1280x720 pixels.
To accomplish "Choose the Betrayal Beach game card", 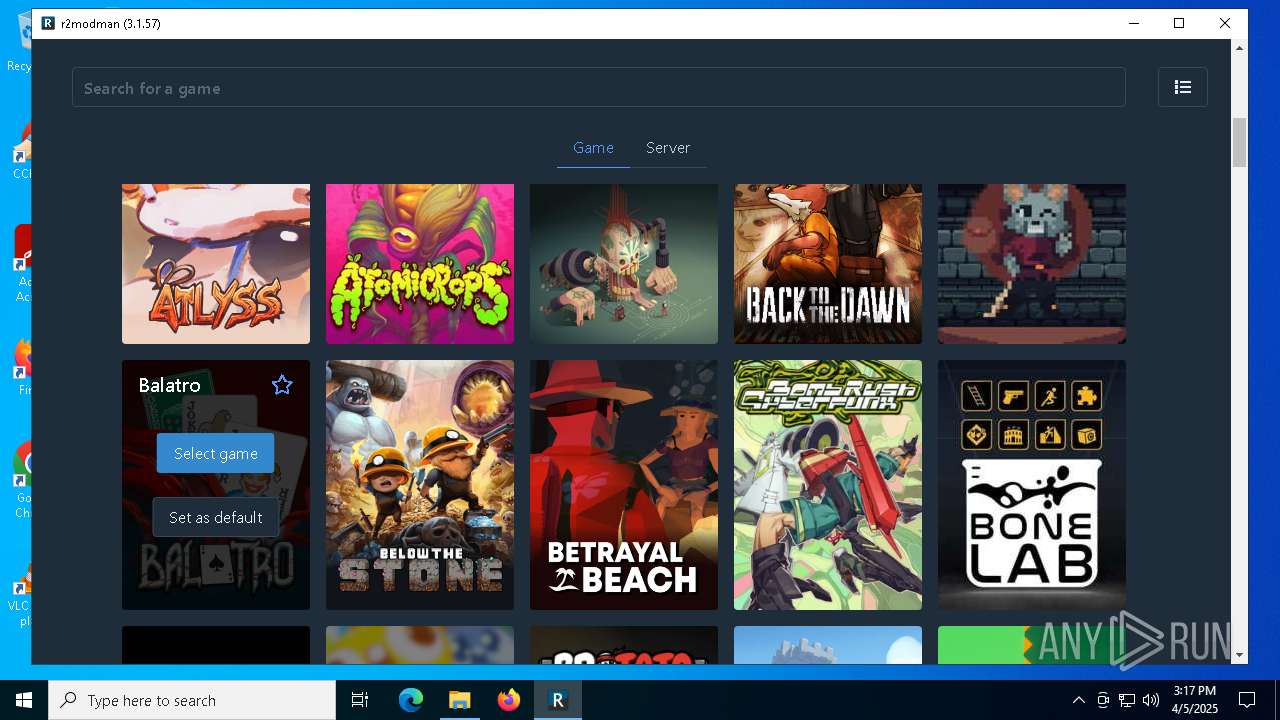I will tap(624, 485).
